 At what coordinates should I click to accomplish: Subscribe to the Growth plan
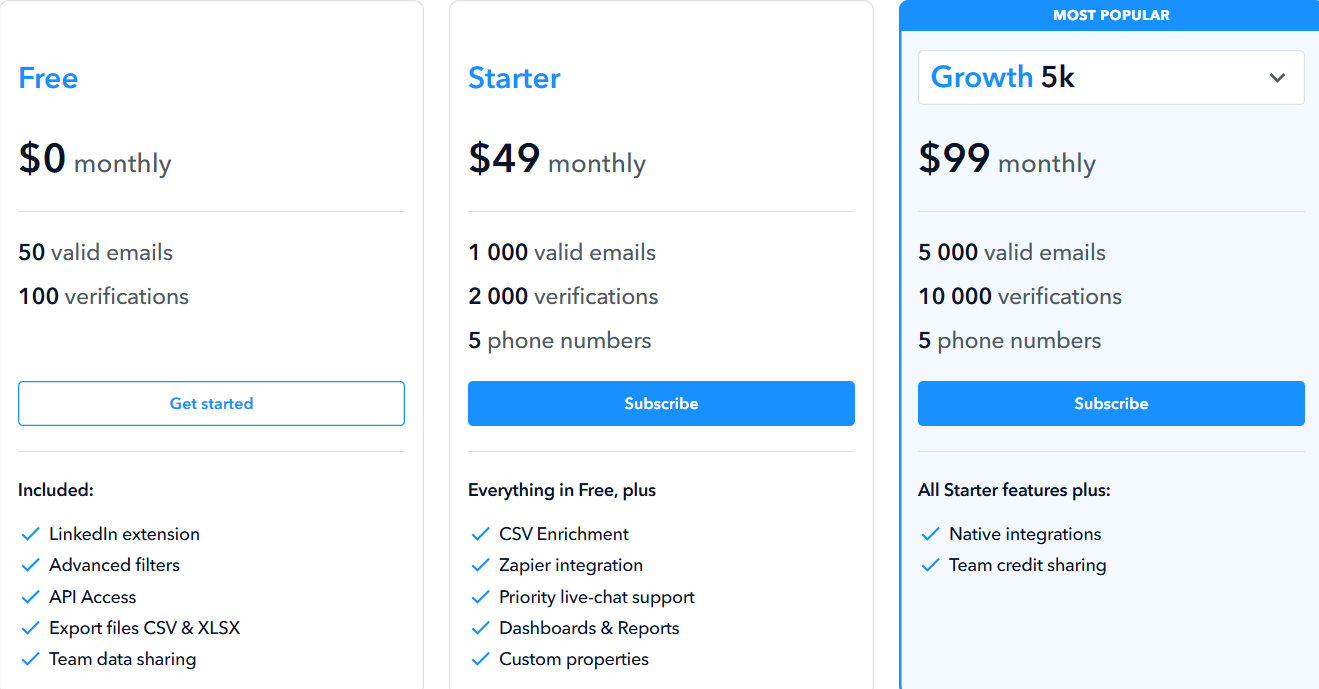[x=1111, y=403]
